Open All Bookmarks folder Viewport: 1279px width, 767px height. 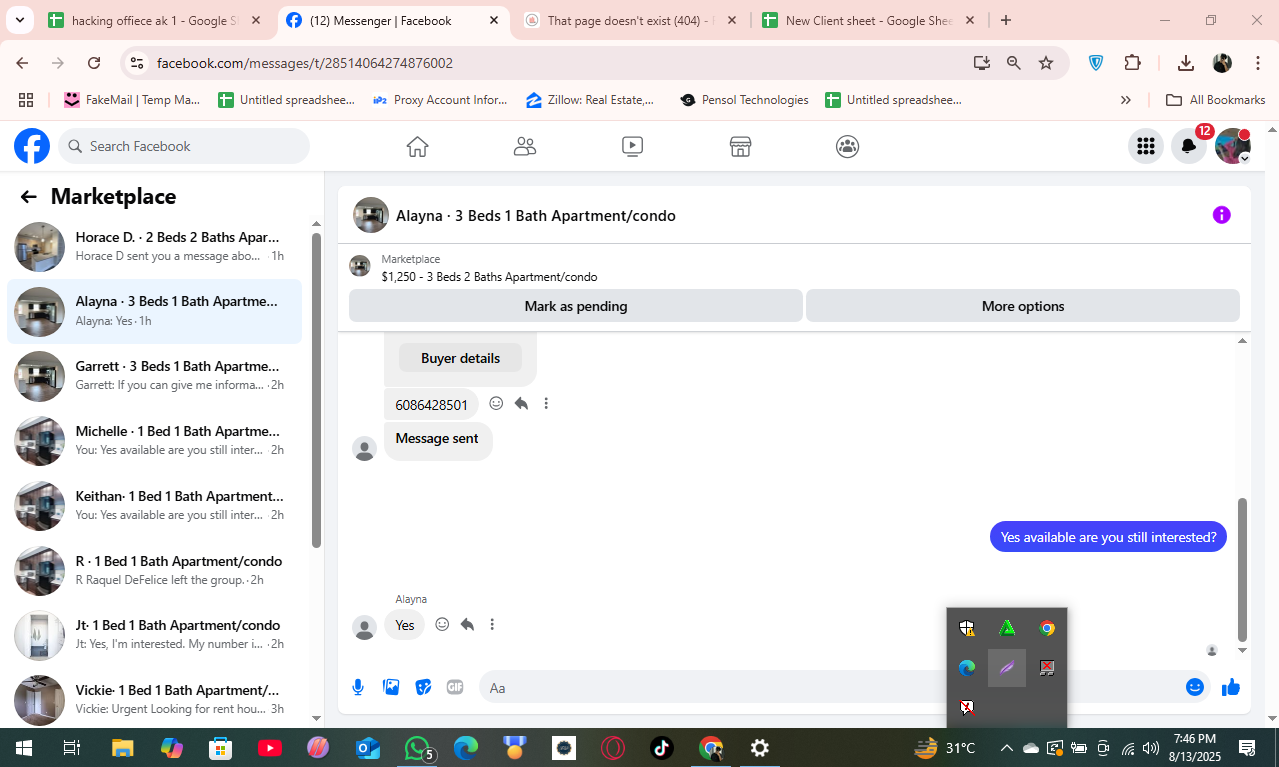[1216, 100]
